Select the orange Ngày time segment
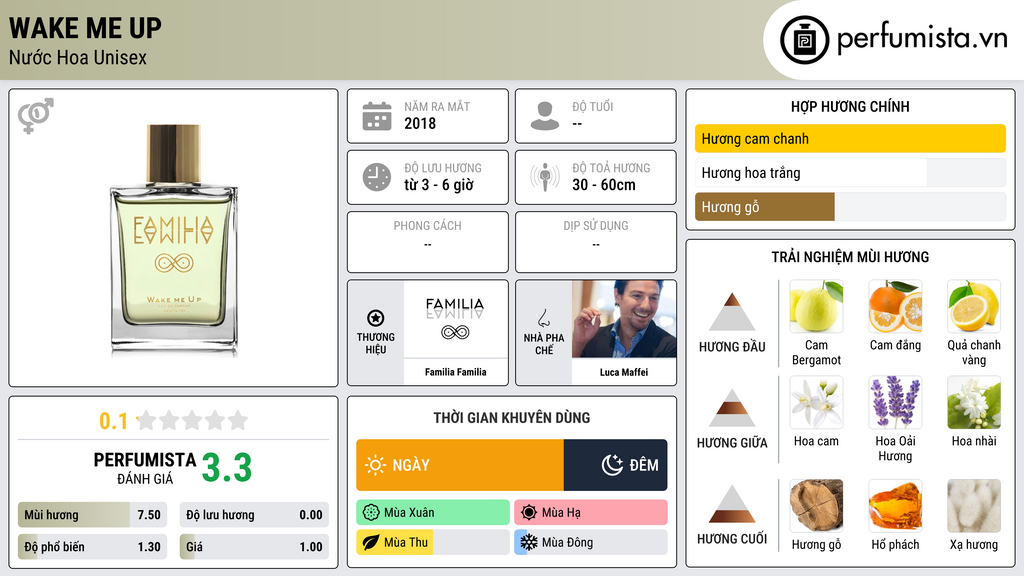The width and height of the screenshot is (1024, 576). [460, 465]
